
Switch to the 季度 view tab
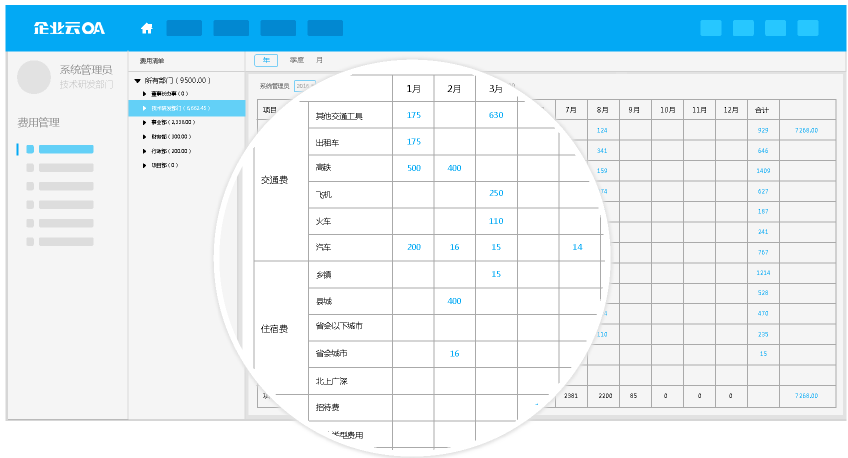296,60
